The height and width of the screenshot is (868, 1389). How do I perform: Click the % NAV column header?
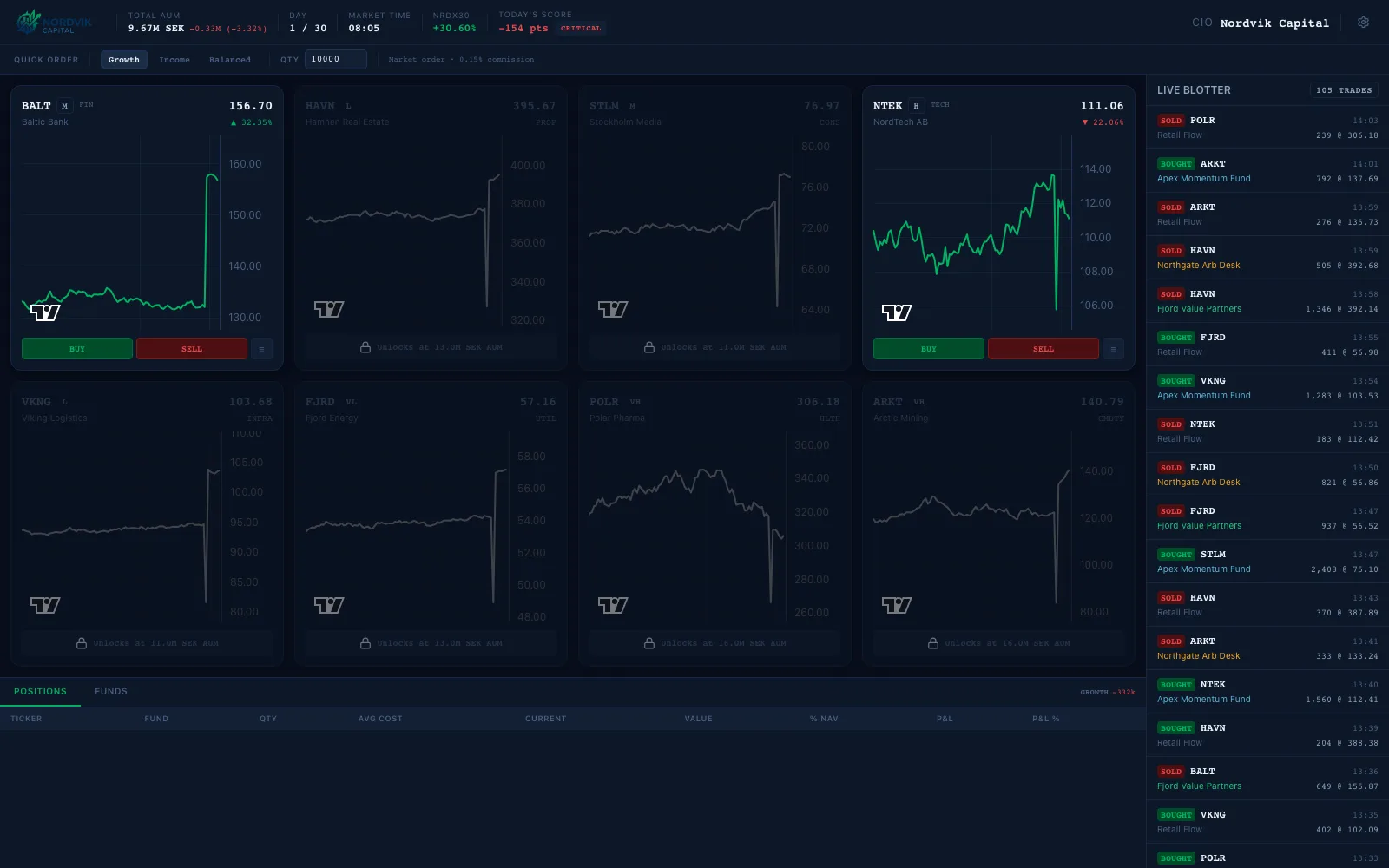pyautogui.click(x=824, y=719)
